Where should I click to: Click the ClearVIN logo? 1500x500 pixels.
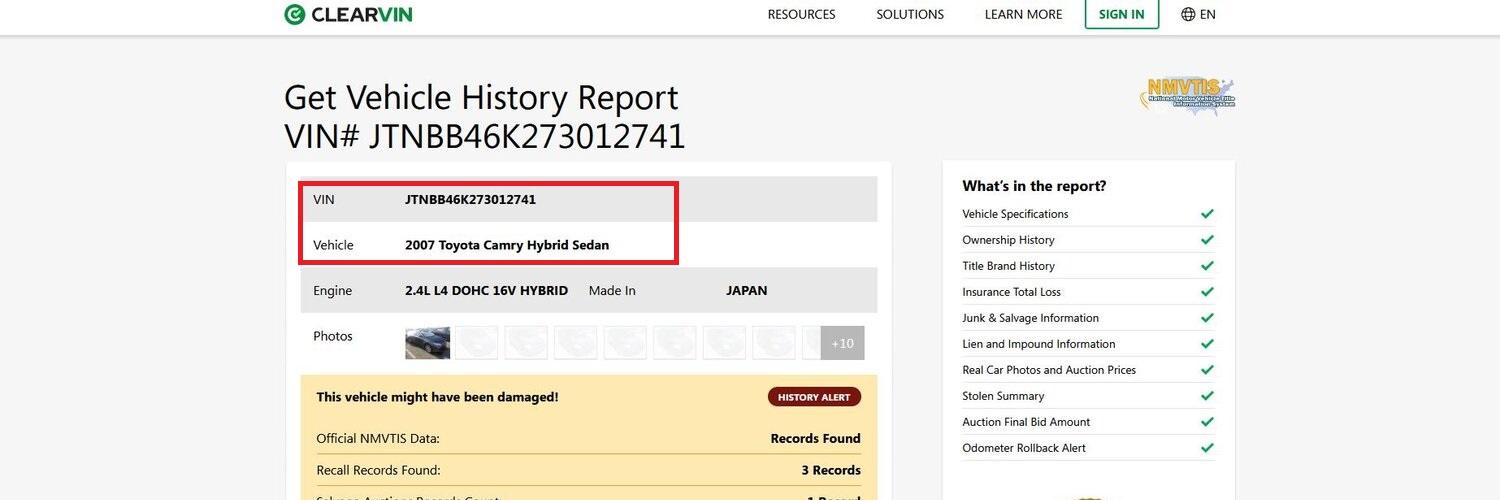coord(348,14)
